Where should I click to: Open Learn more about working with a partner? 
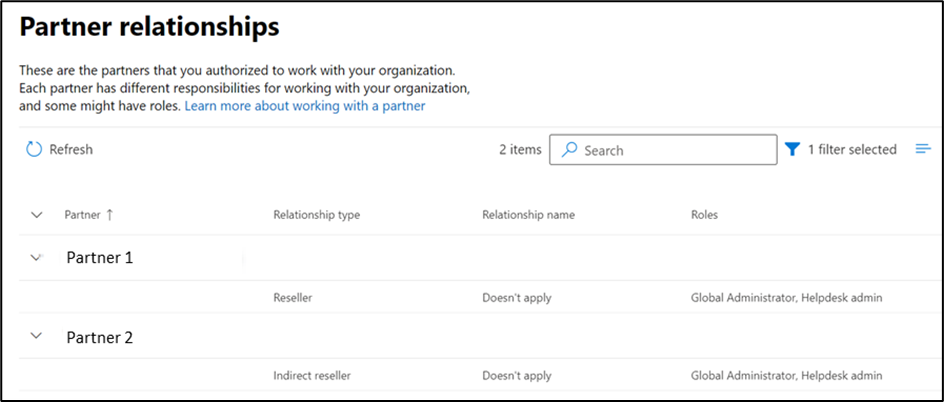(x=305, y=106)
